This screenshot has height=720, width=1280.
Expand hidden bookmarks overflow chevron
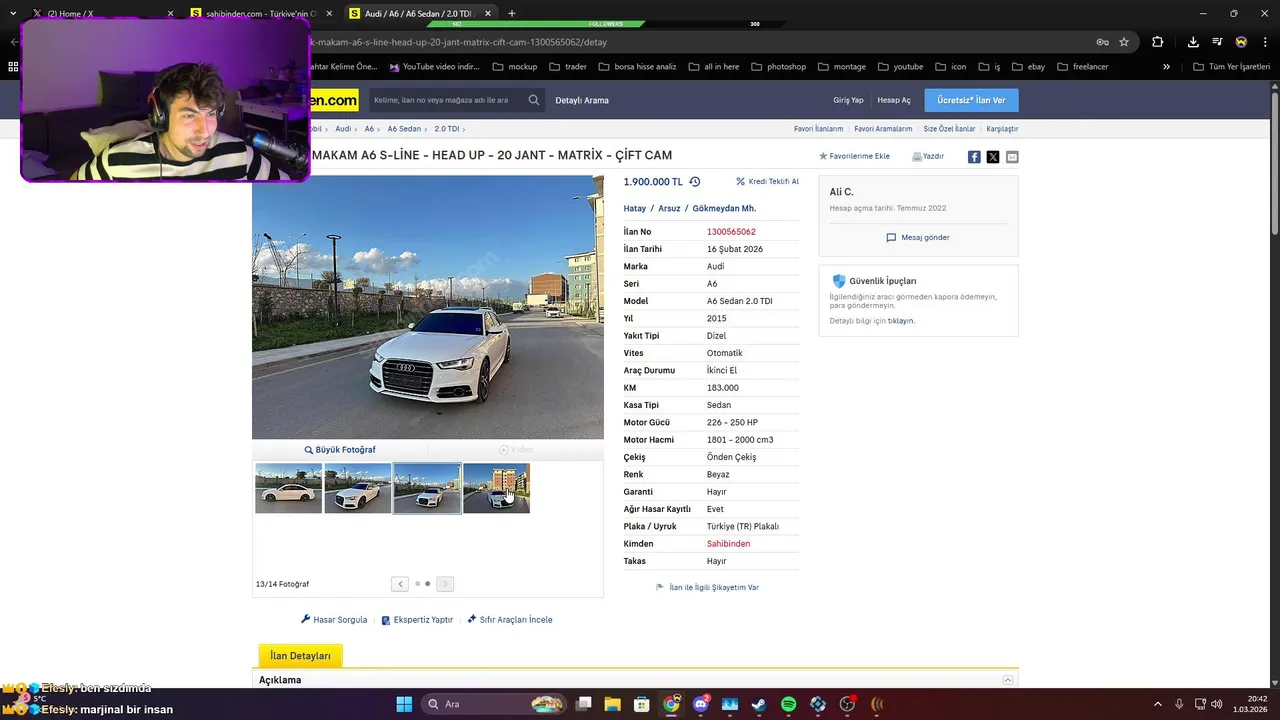click(1166, 67)
